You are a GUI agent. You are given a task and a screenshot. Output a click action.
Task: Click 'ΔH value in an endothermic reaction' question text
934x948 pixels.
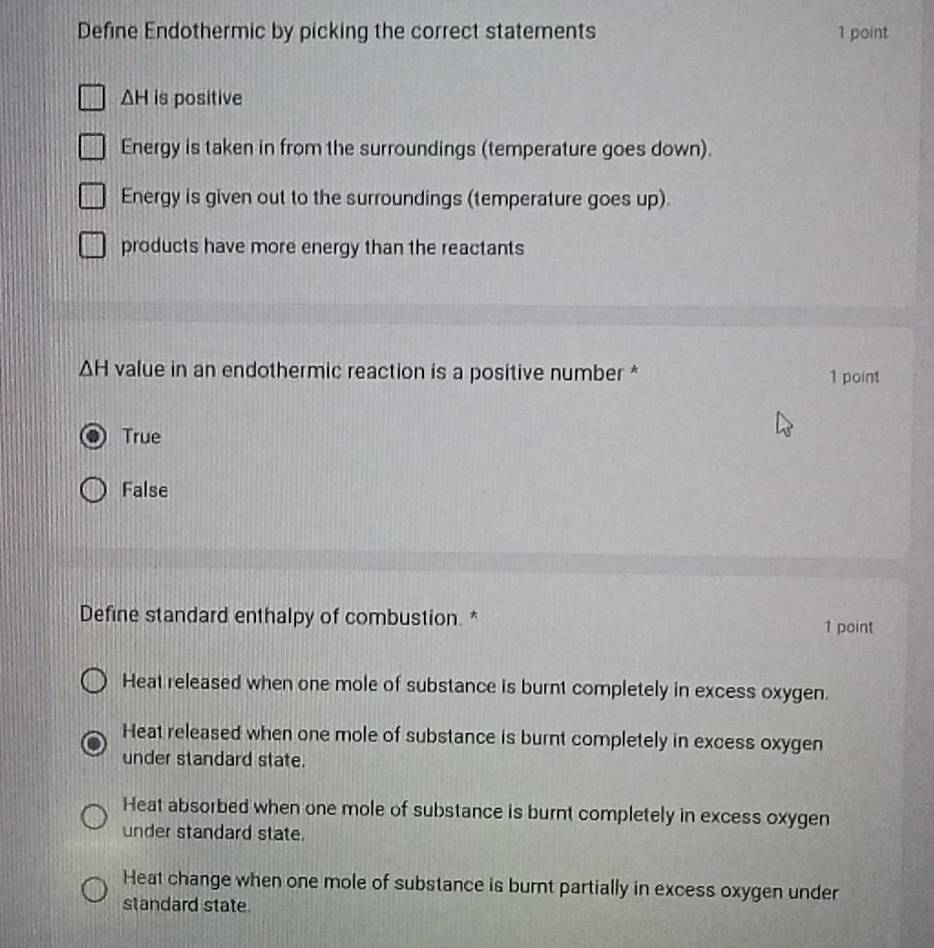click(351, 371)
